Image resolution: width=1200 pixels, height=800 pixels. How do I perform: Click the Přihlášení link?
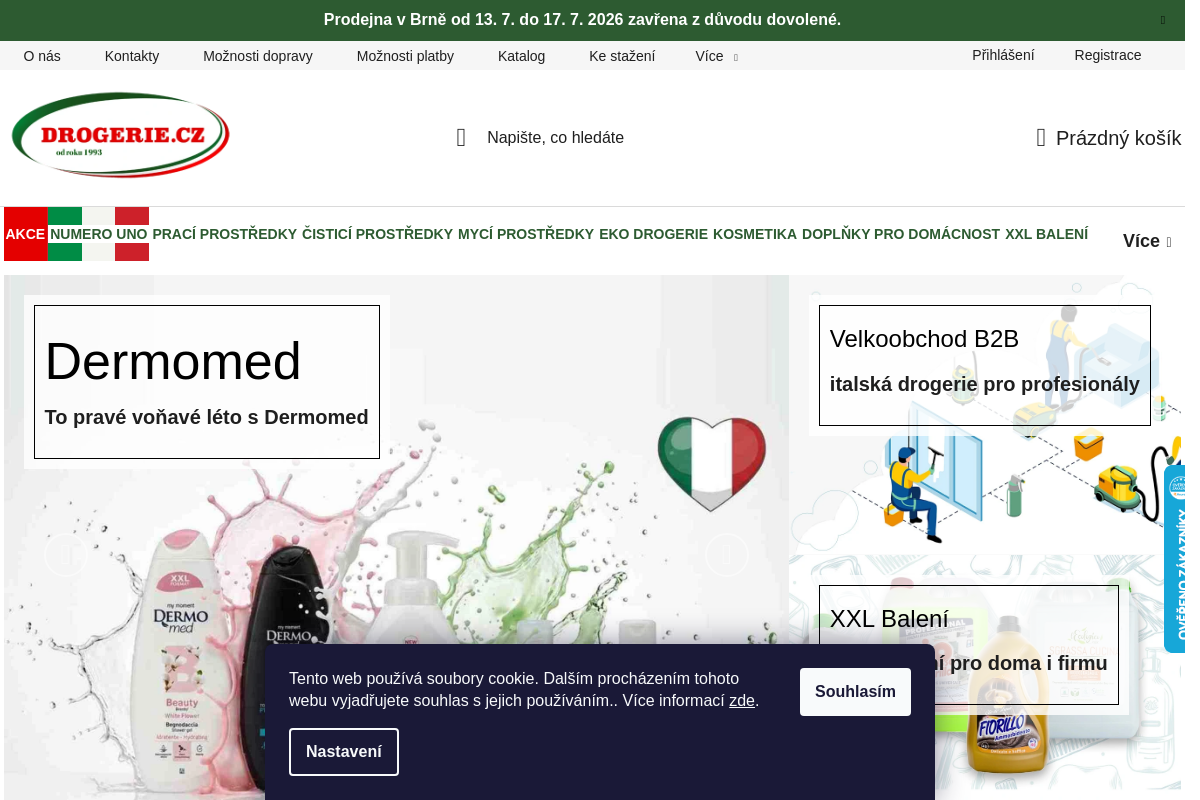point(1003,55)
